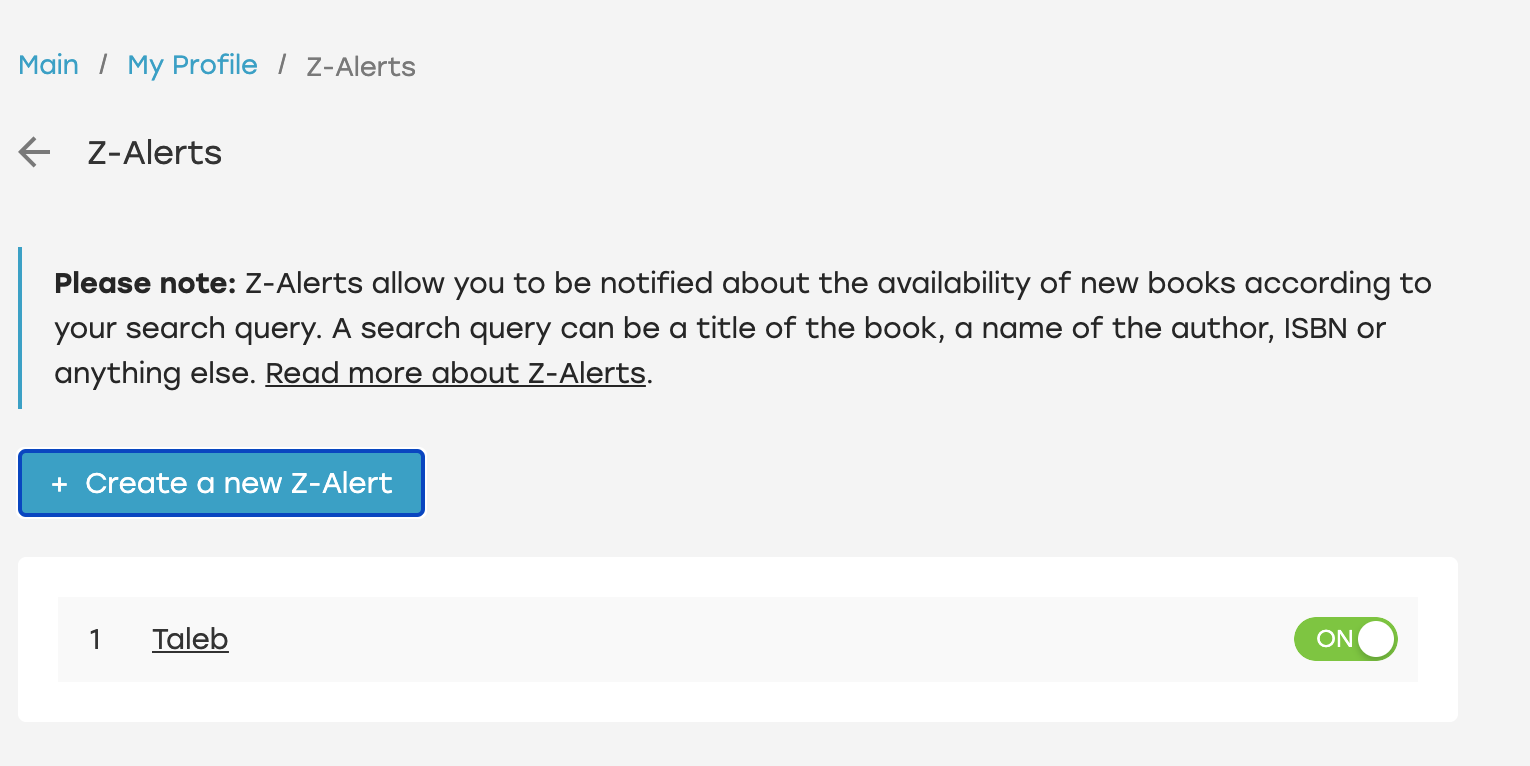Viewport: 1530px width, 766px height.
Task: Open the Taleb alert
Action: click(190, 639)
